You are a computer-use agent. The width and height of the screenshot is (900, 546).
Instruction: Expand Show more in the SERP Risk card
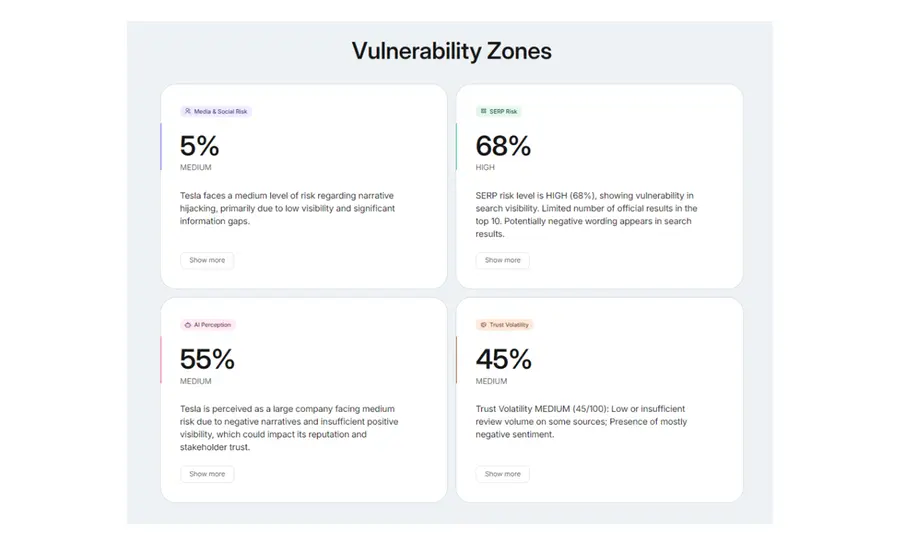point(502,260)
